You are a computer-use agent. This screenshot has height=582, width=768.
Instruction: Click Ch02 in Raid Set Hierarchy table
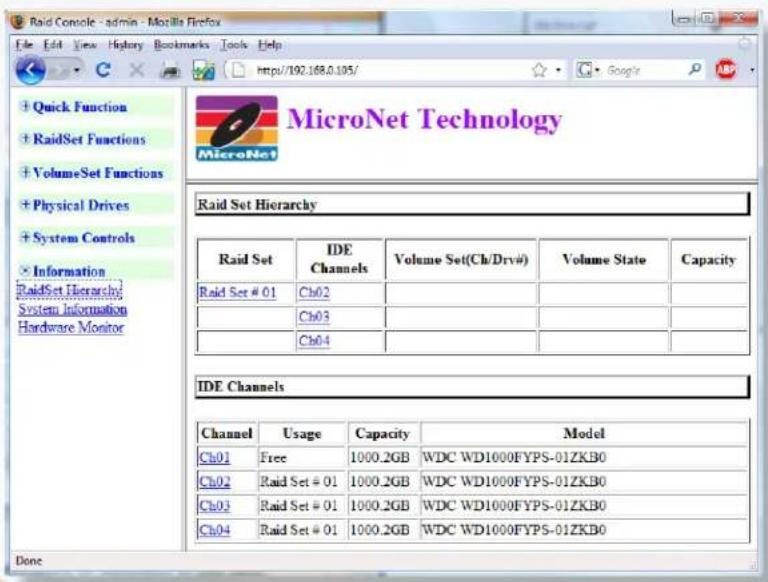pos(314,292)
